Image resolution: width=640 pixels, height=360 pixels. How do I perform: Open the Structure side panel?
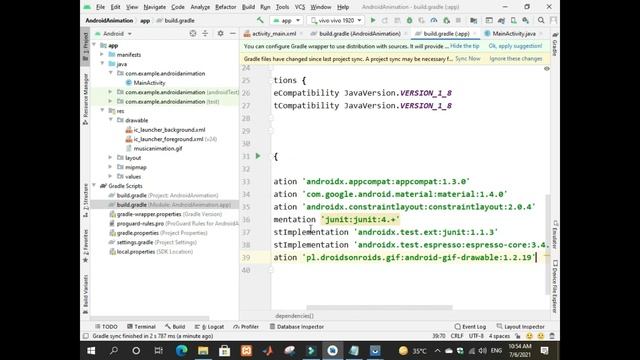click(85, 200)
